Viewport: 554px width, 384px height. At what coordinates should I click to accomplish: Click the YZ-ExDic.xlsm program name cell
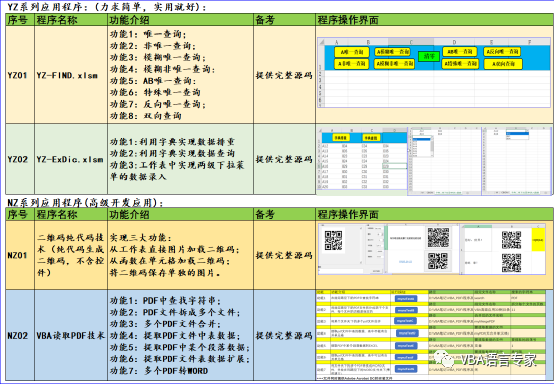[x=71, y=159]
